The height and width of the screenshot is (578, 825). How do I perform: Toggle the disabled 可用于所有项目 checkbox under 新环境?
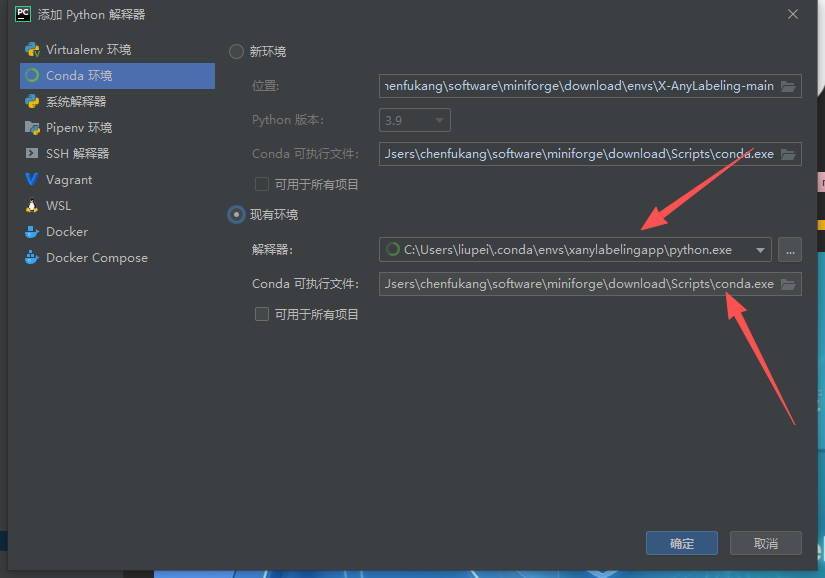(261, 184)
